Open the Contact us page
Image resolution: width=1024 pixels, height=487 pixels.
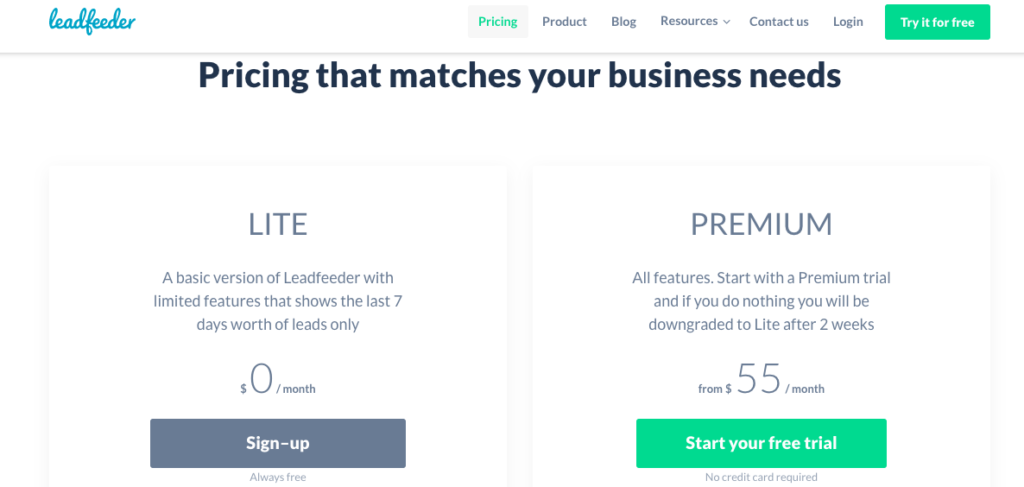pyautogui.click(x=778, y=22)
